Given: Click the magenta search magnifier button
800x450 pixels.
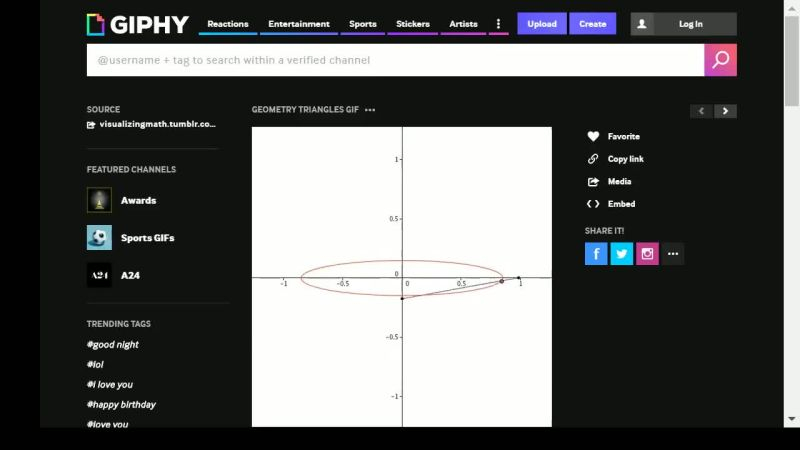Looking at the screenshot, I should [x=720, y=60].
